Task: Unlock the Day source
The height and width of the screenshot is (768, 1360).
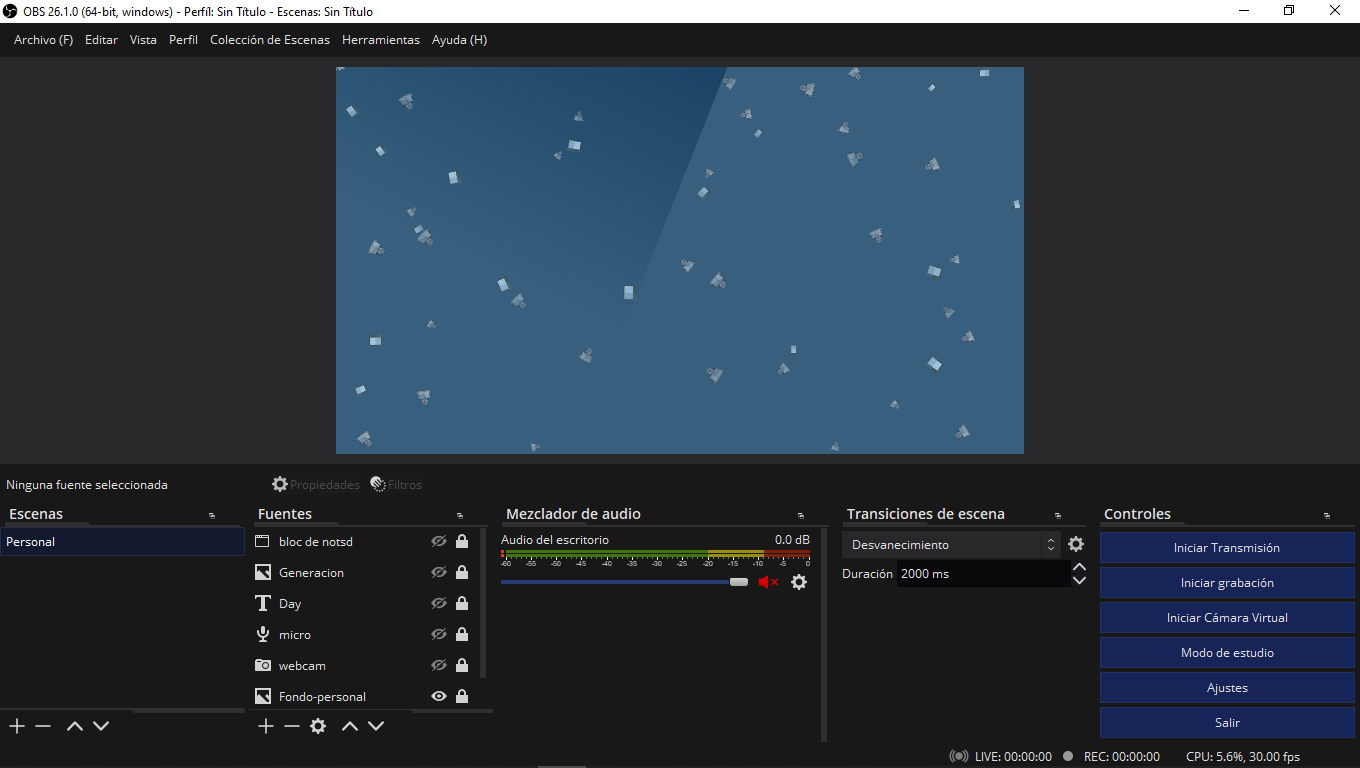Action: point(462,603)
